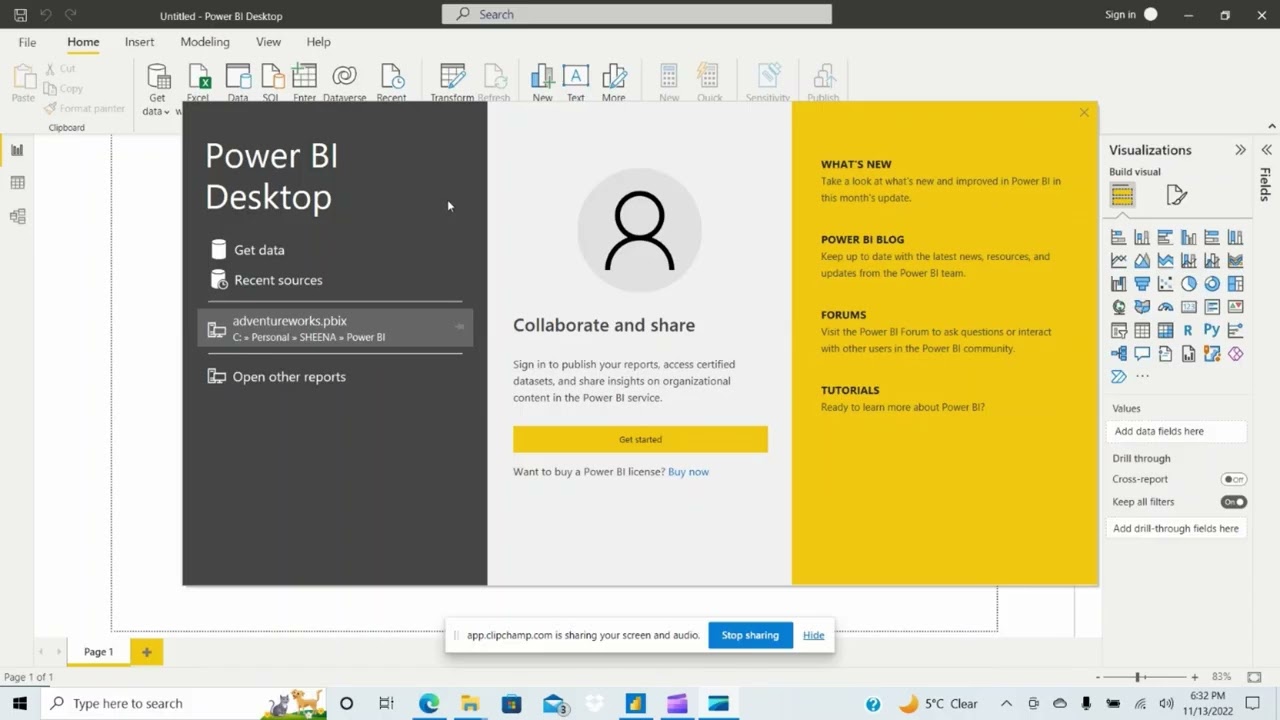Select the Q&A speech bubble visual
1280x720 pixels.
[x=1142, y=353]
